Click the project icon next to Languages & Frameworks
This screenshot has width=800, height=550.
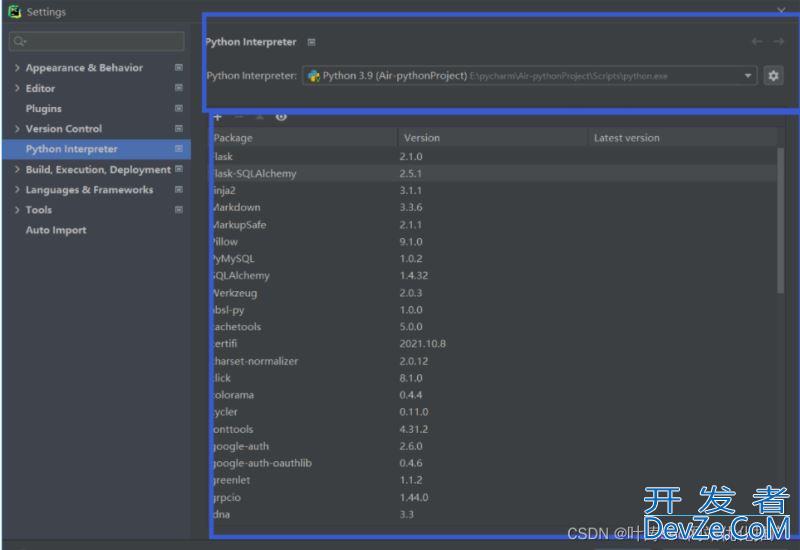coord(179,189)
